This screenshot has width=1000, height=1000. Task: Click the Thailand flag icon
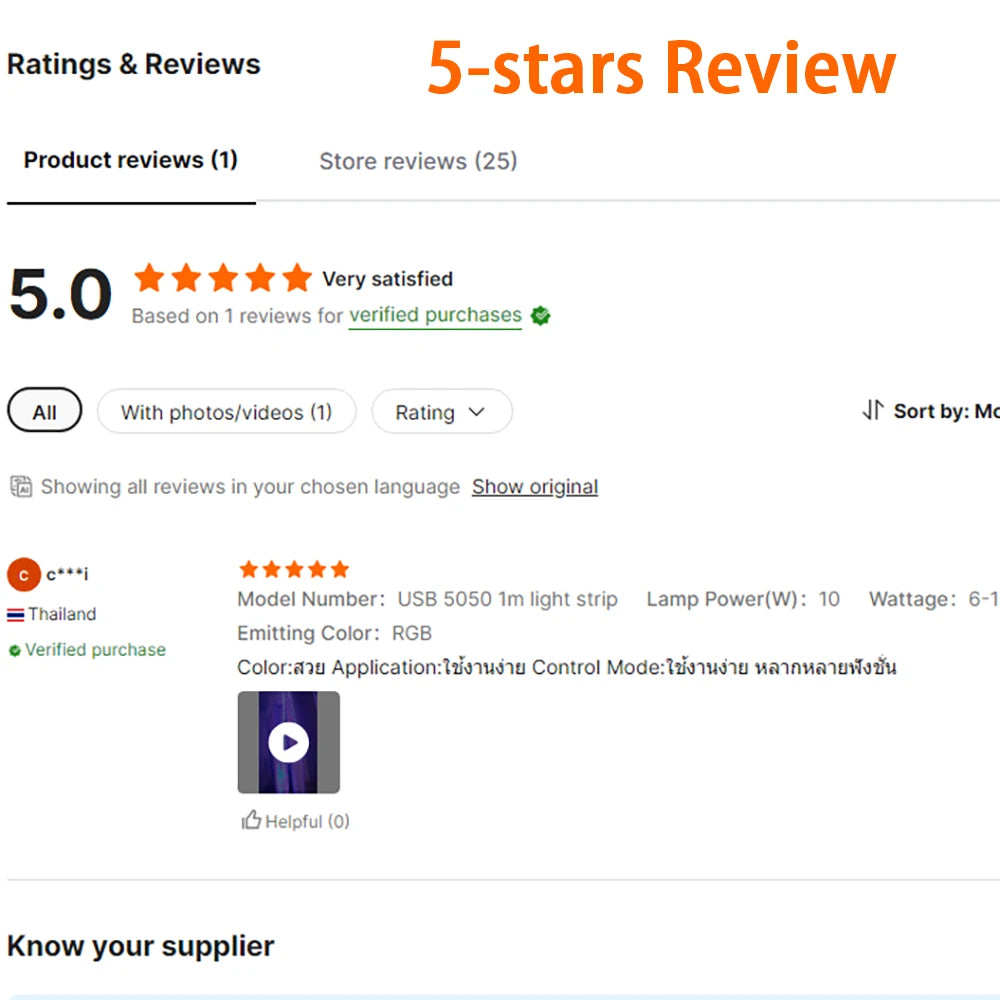coord(16,615)
